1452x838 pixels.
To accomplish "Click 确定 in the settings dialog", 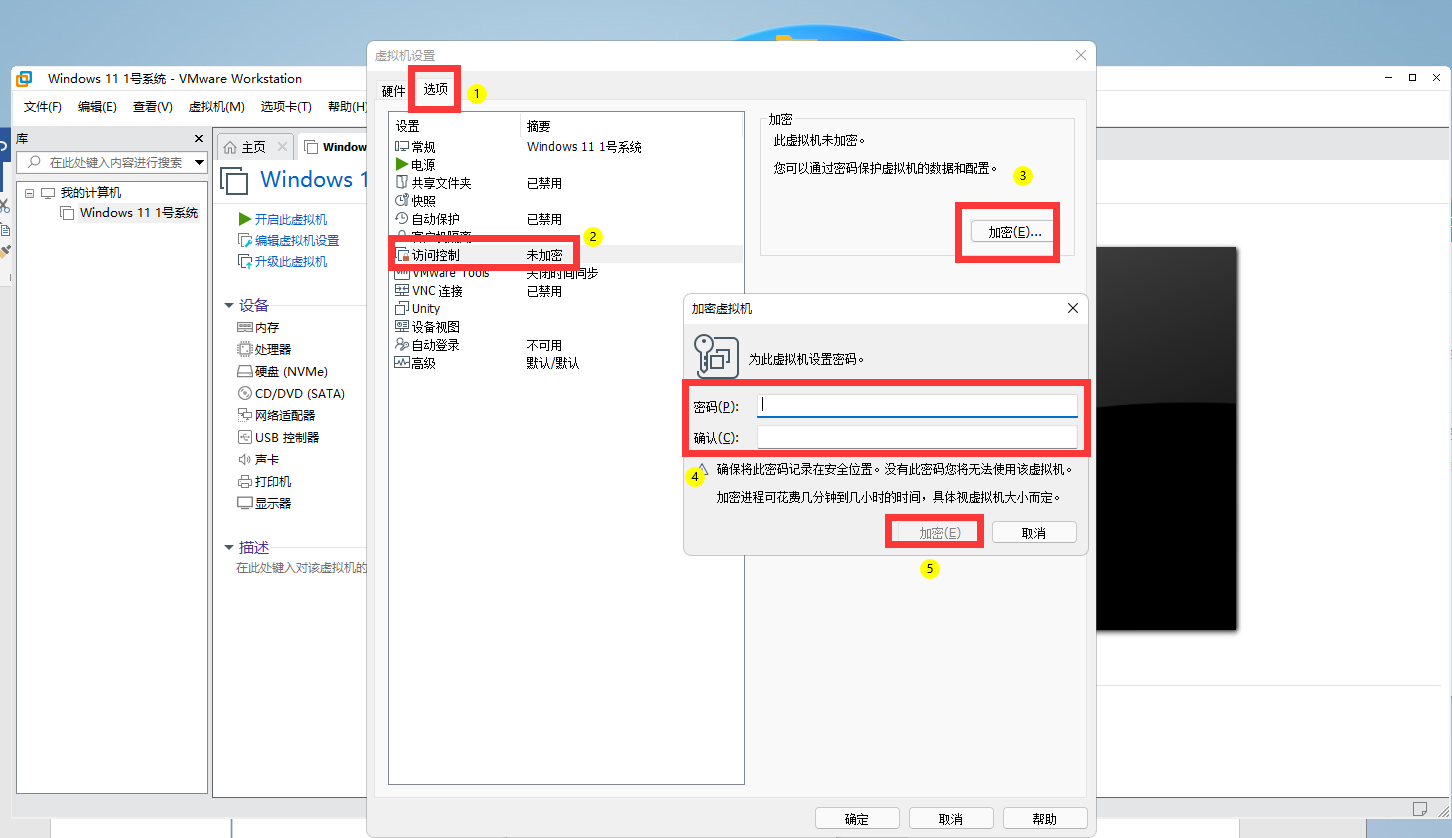I will 857,818.
